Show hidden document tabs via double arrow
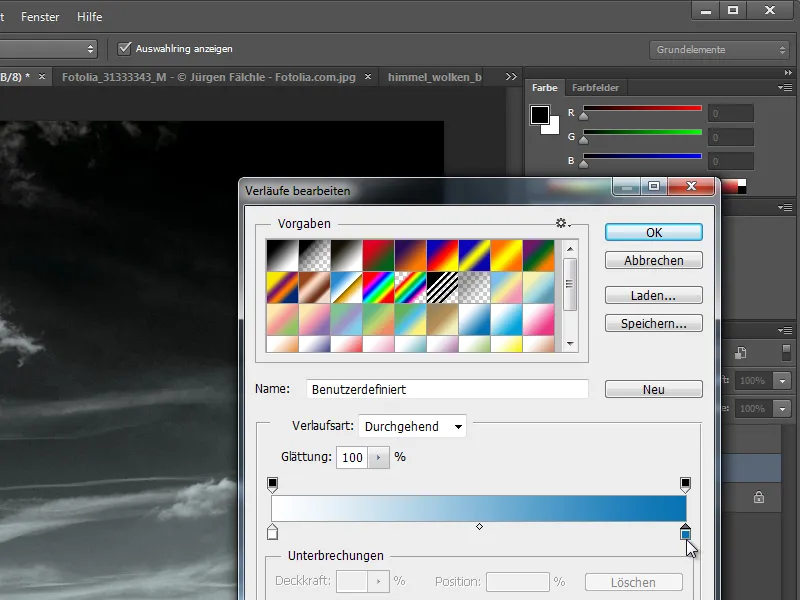The height and width of the screenshot is (600, 800). (x=511, y=77)
